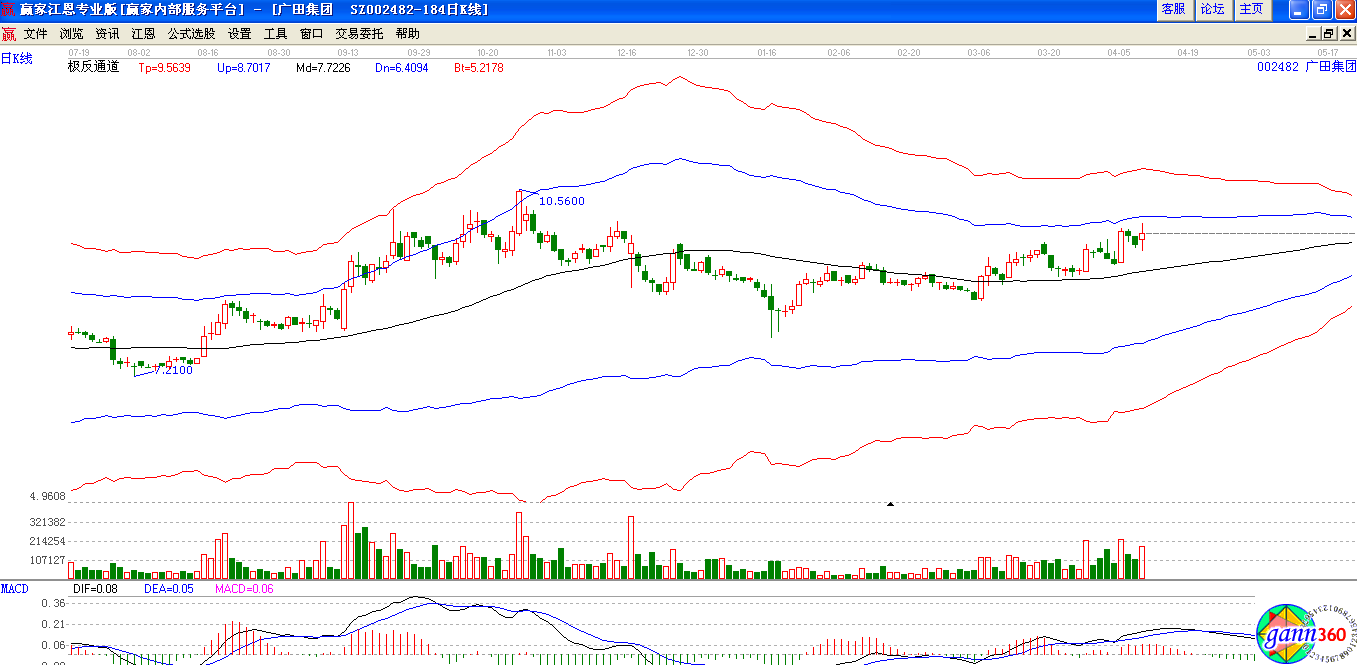This screenshot has width=1357, height=665.
Task: Minimize the inner chart child window
Action: coord(1312,33)
